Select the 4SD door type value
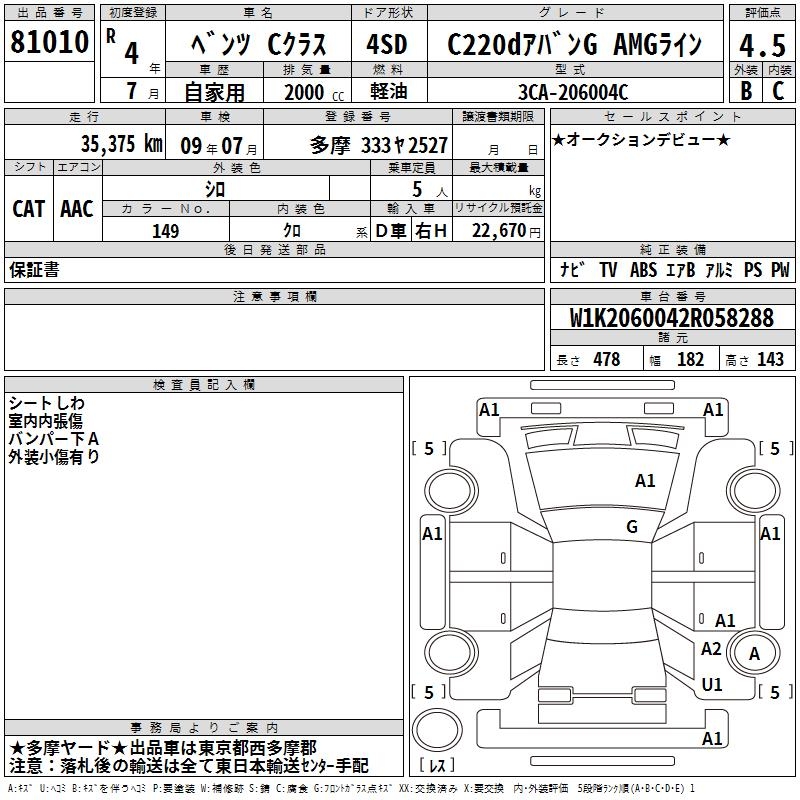800x800 pixels. pyautogui.click(x=387, y=44)
